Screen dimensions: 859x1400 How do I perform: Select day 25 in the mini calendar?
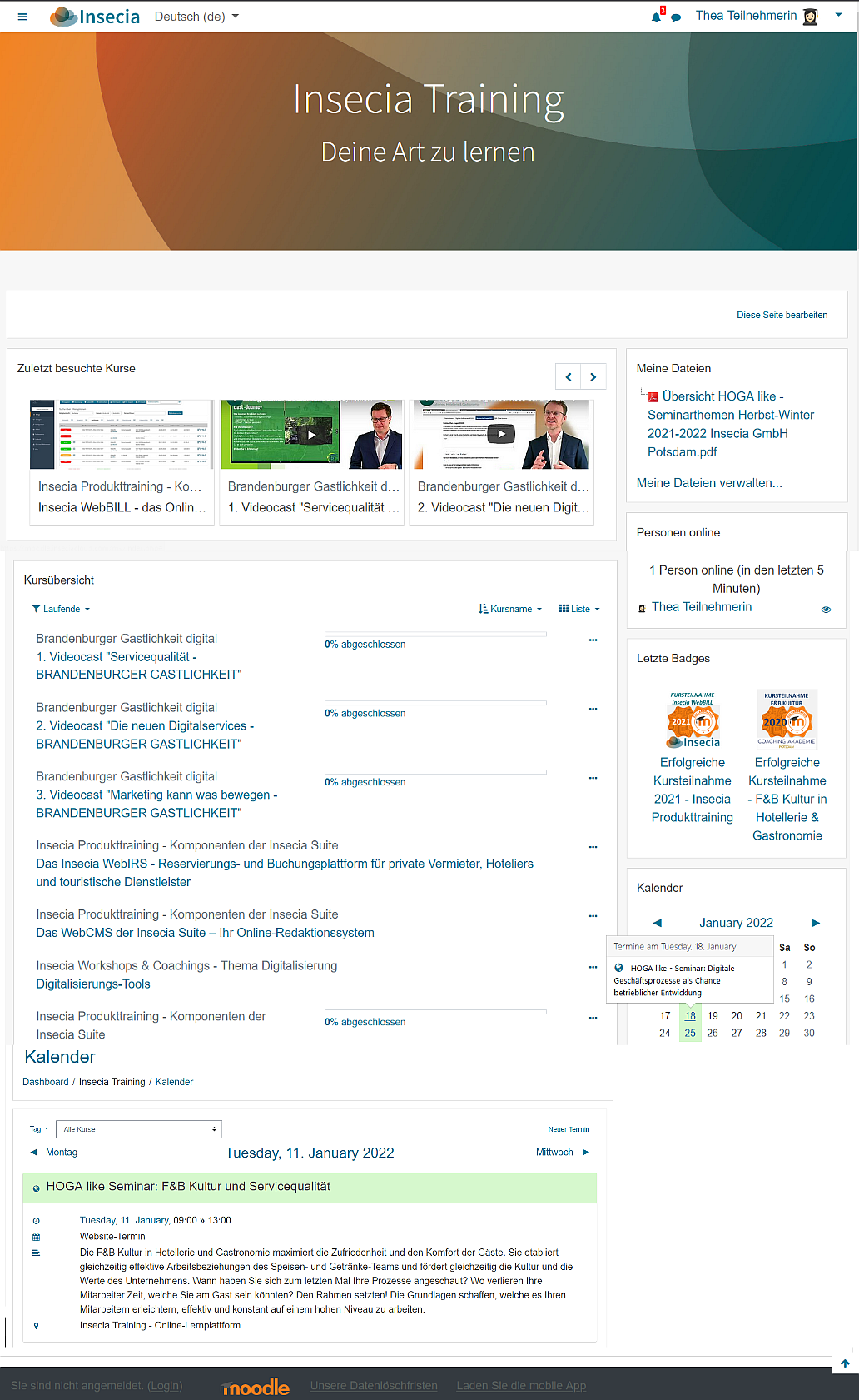690,1033
